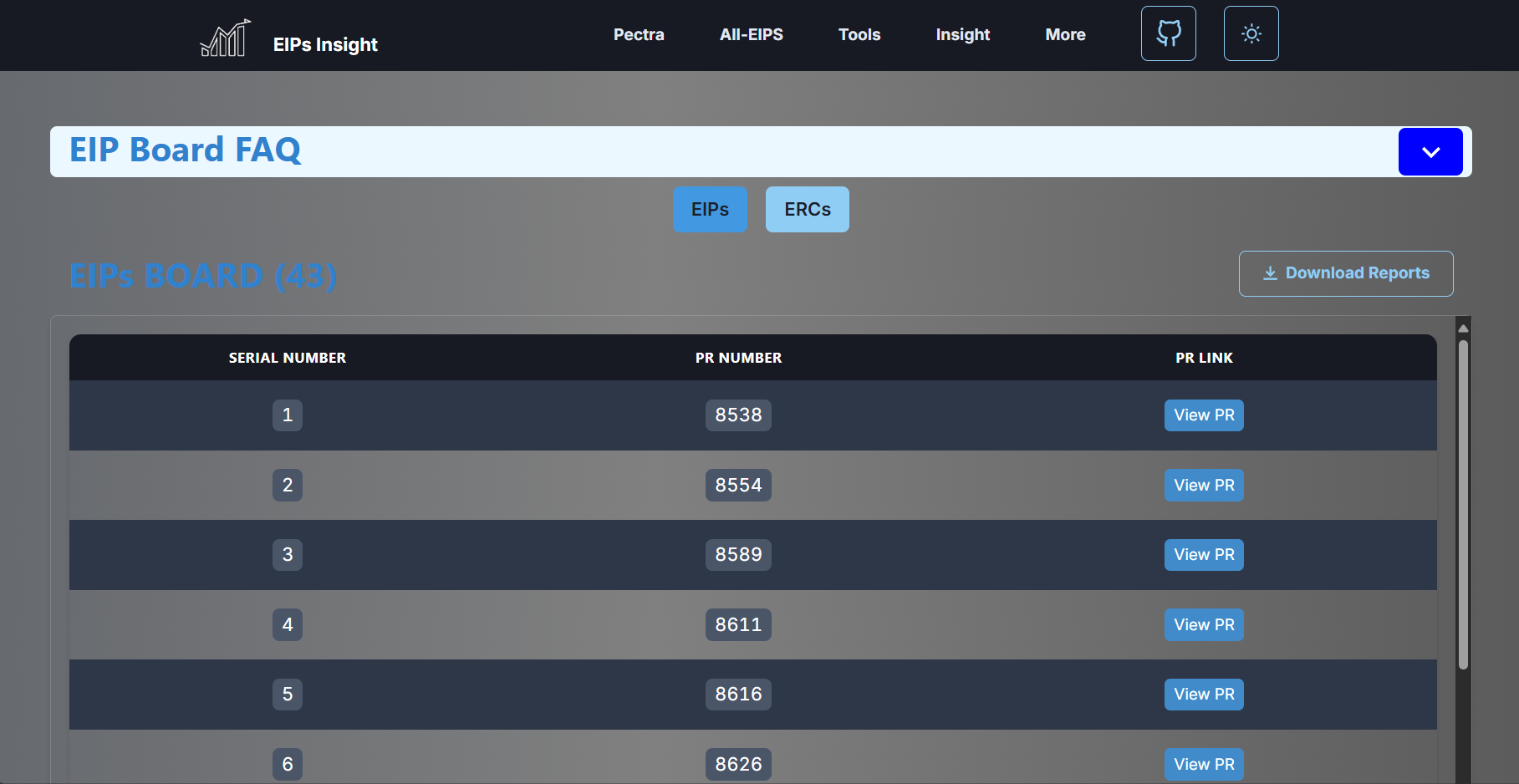Click the Download Reports button
The height and width of the screenshot is (784, 1519).
pos(1345,273)
